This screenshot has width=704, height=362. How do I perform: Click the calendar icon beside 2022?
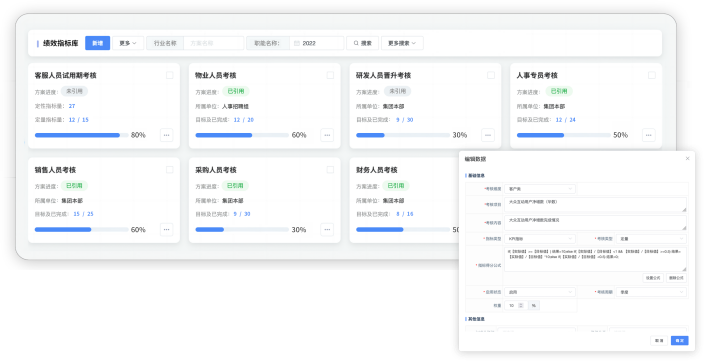coord(297,43)
